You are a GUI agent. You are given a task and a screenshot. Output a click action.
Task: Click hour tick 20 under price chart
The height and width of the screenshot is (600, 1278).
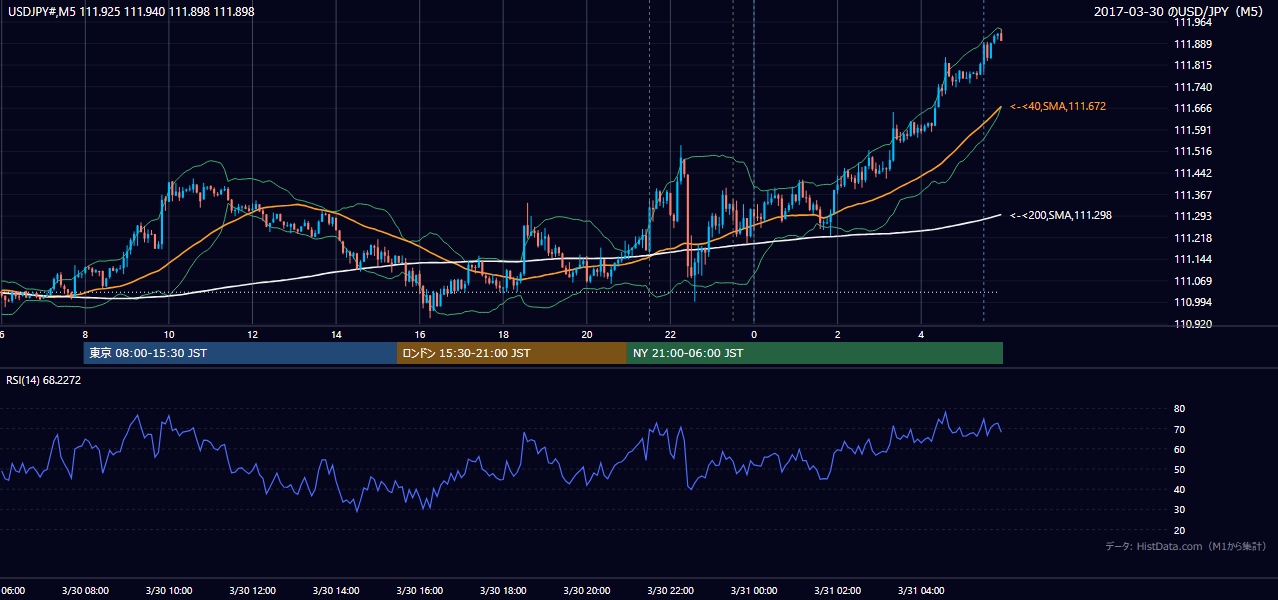pos(587,335)
